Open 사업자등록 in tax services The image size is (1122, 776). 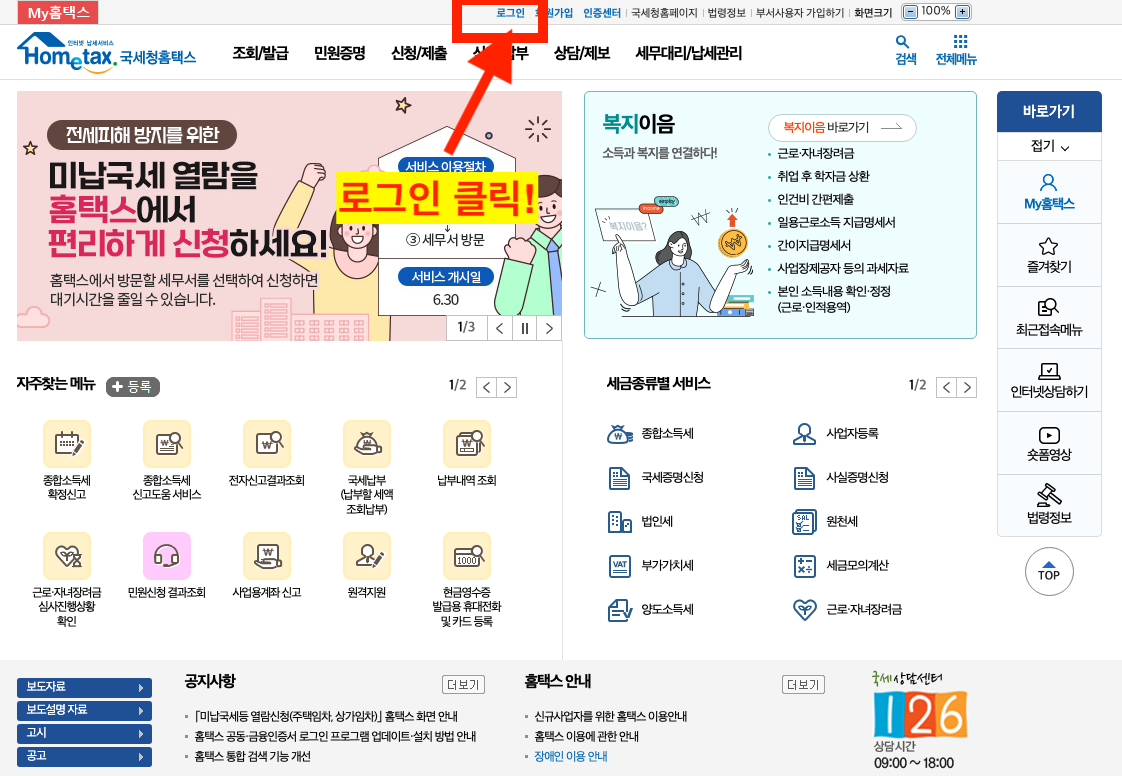click(836, 434)
